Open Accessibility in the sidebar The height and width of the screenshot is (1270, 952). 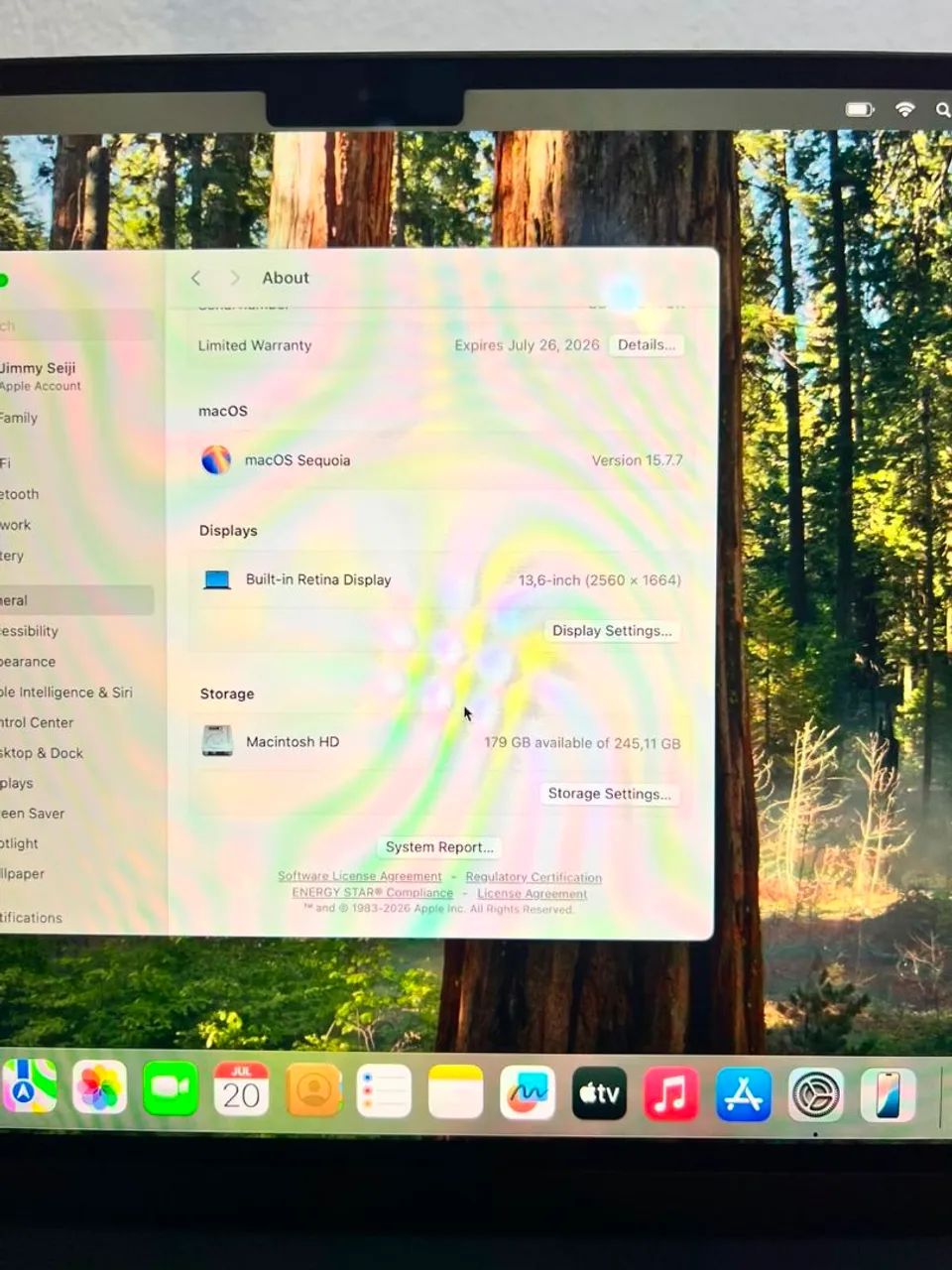tap(30, 631)
